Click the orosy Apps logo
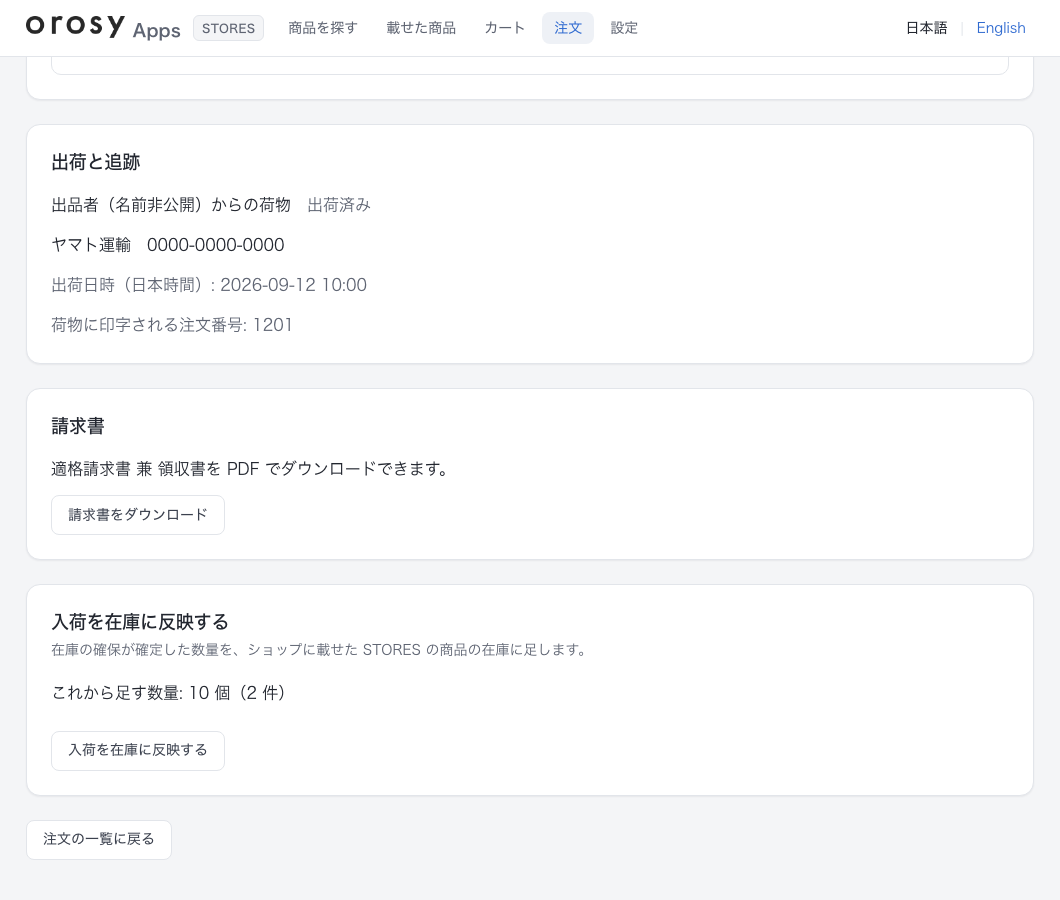Image resolution: width=1060 pixels, height=900 pixels. (x=103, y=28)
